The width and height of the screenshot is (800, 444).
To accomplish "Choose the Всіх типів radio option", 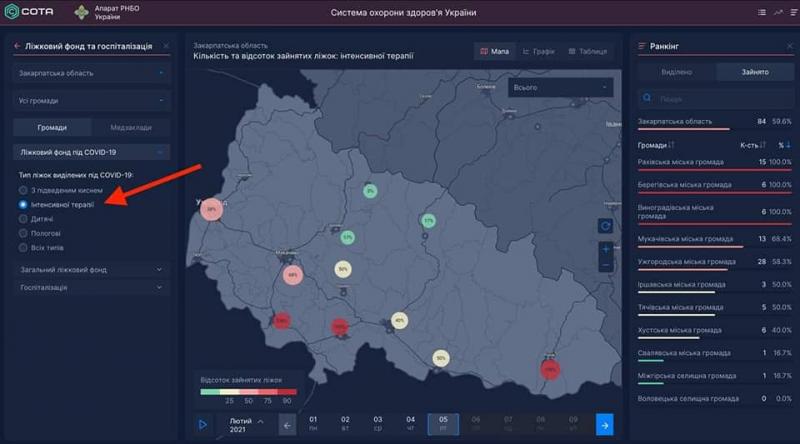I will click(x=24, y=246).
